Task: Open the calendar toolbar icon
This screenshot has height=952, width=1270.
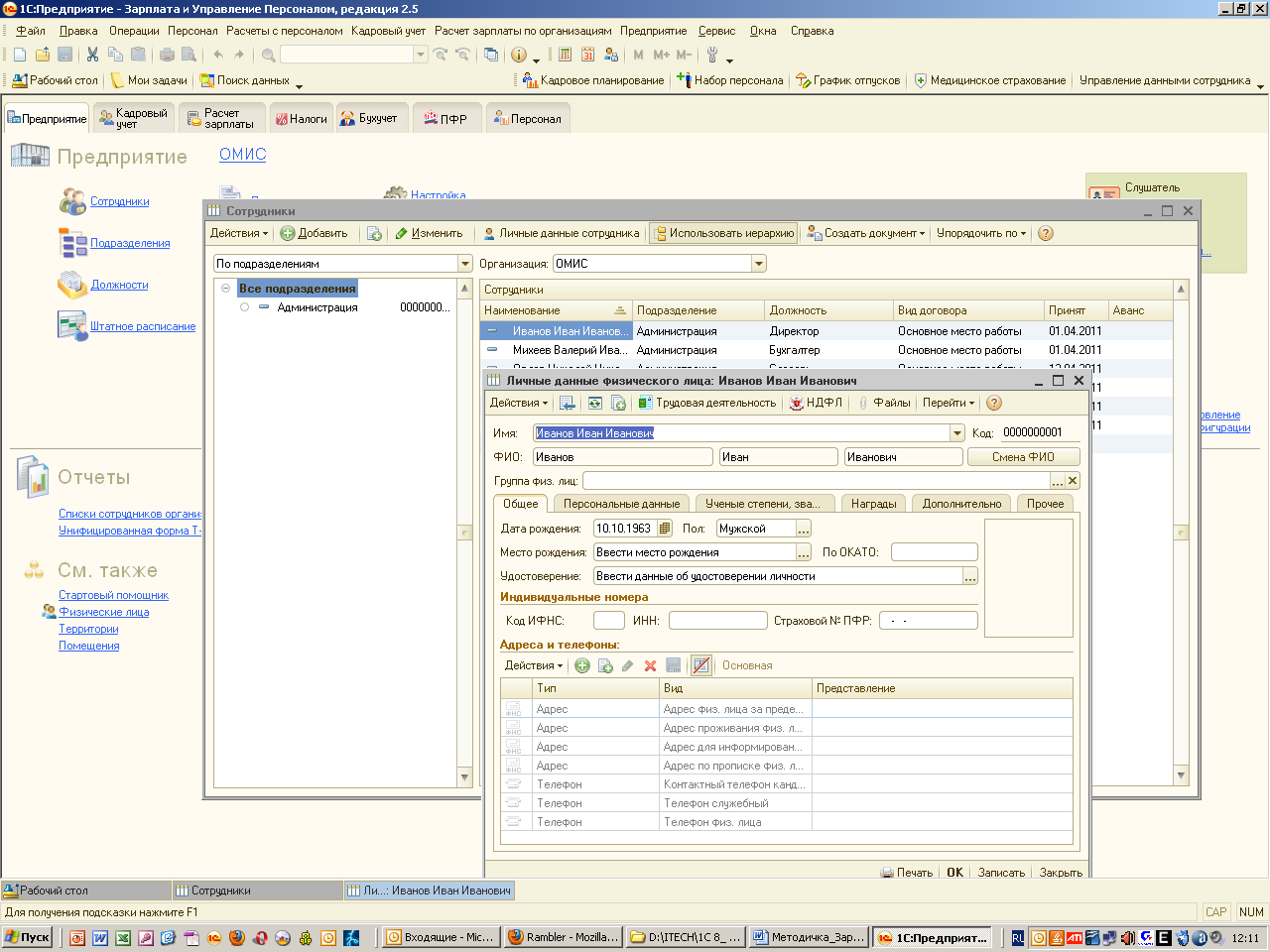Action: 588,55
